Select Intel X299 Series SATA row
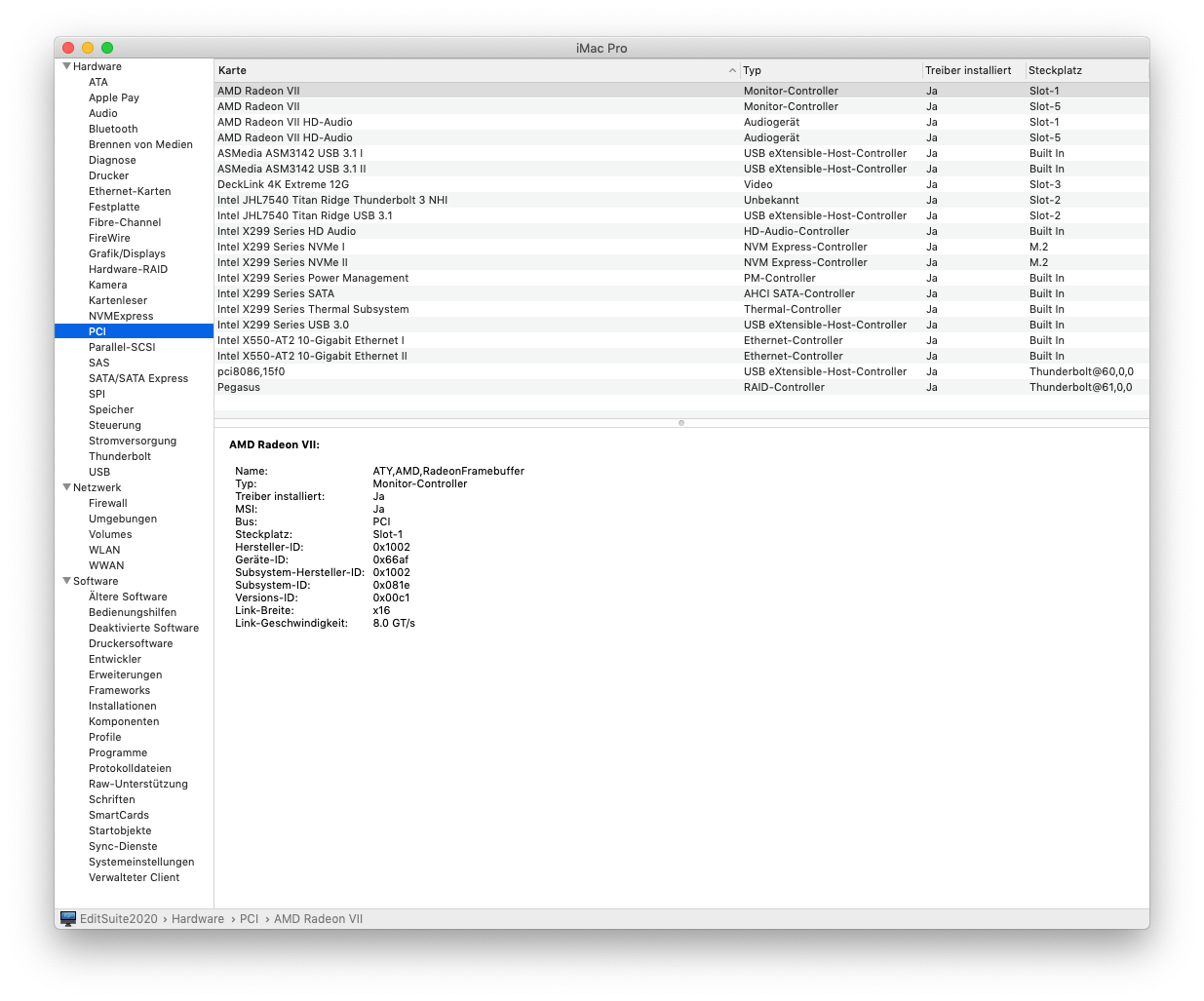The width and height of the screenshot is (1204, 1001). [681, 293]
